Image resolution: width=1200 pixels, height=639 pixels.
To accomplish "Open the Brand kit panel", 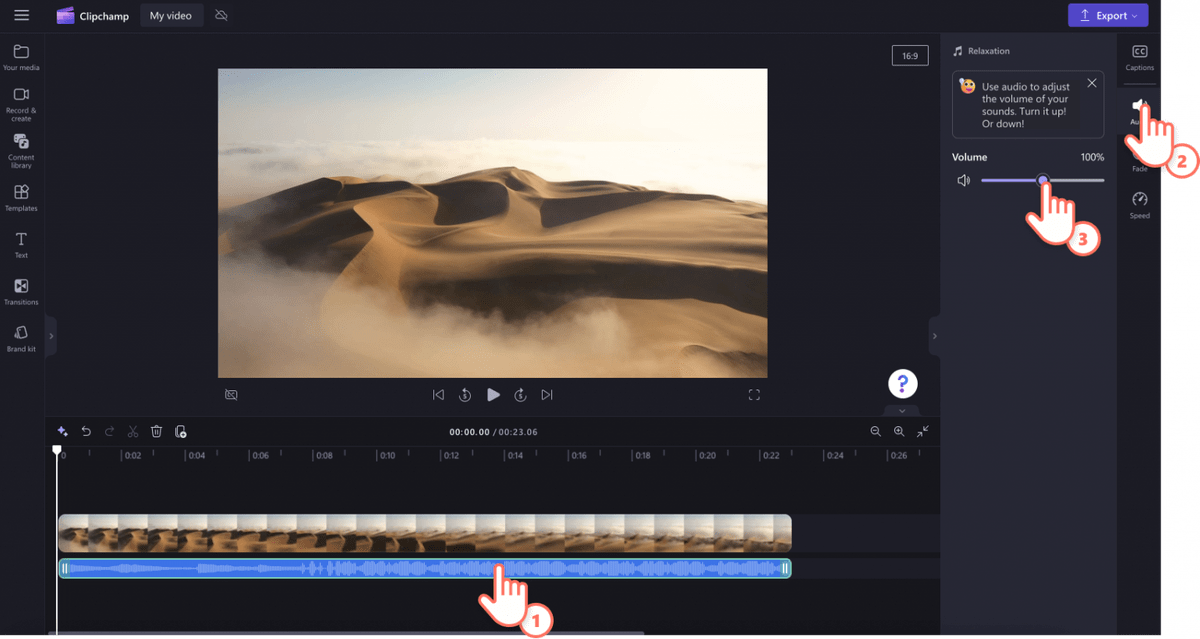I will point(20,340).
